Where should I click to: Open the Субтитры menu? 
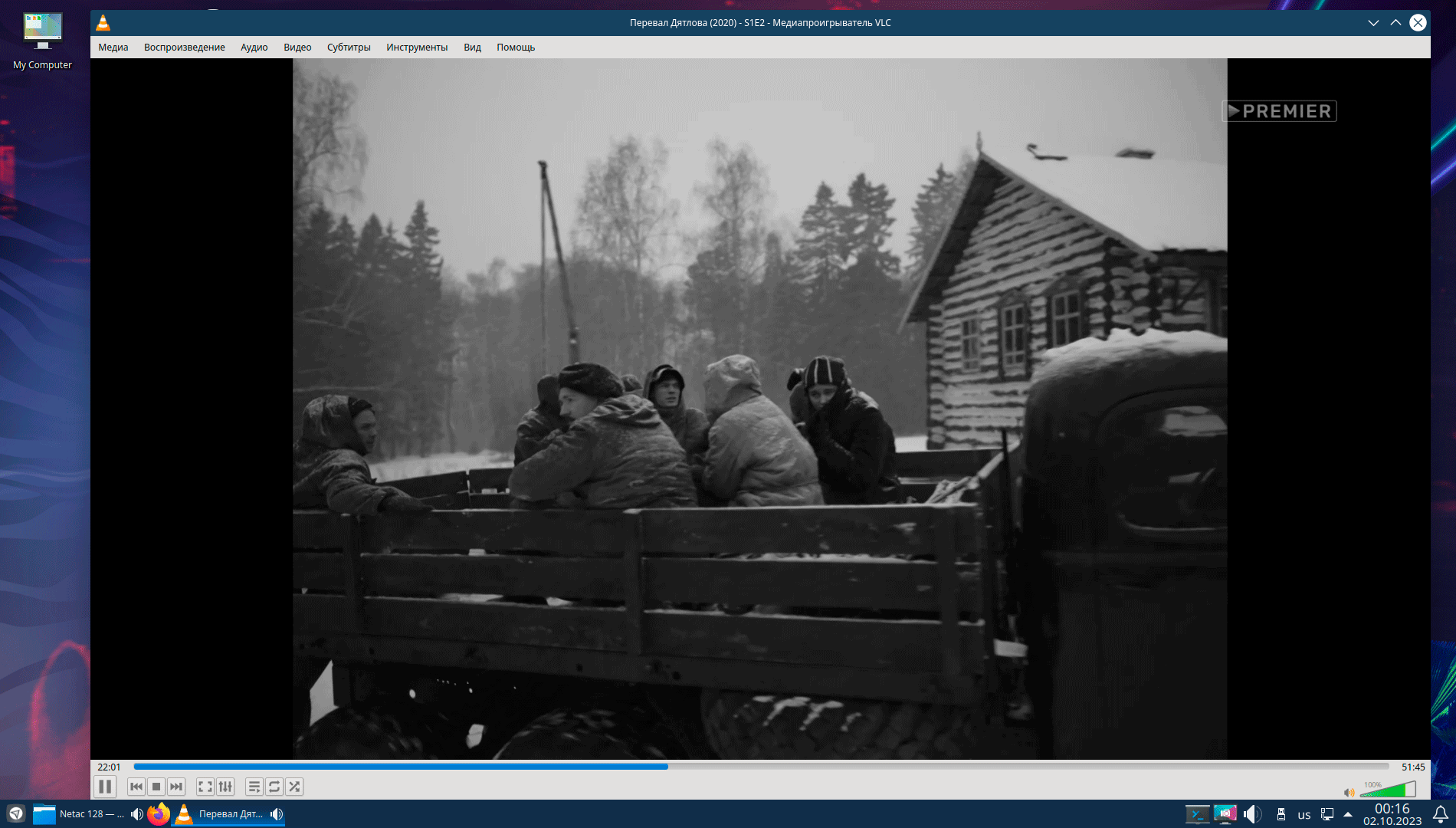coord(349,48)
